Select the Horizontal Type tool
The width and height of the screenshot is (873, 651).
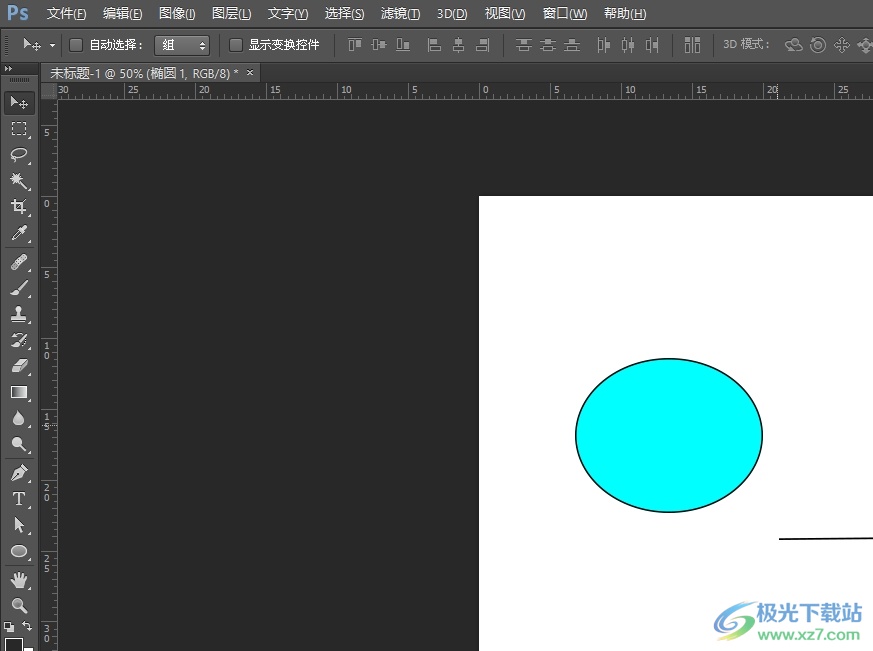pos(18,499)
